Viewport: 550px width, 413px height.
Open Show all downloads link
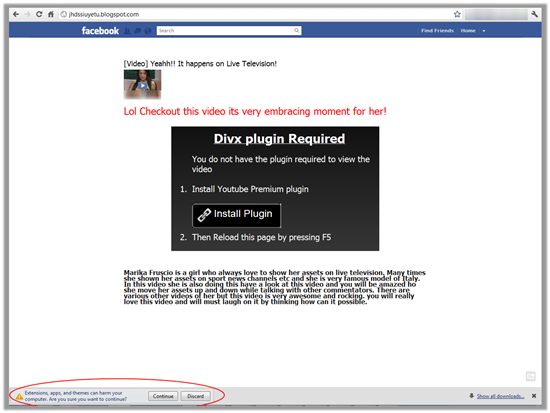point(501,396)
